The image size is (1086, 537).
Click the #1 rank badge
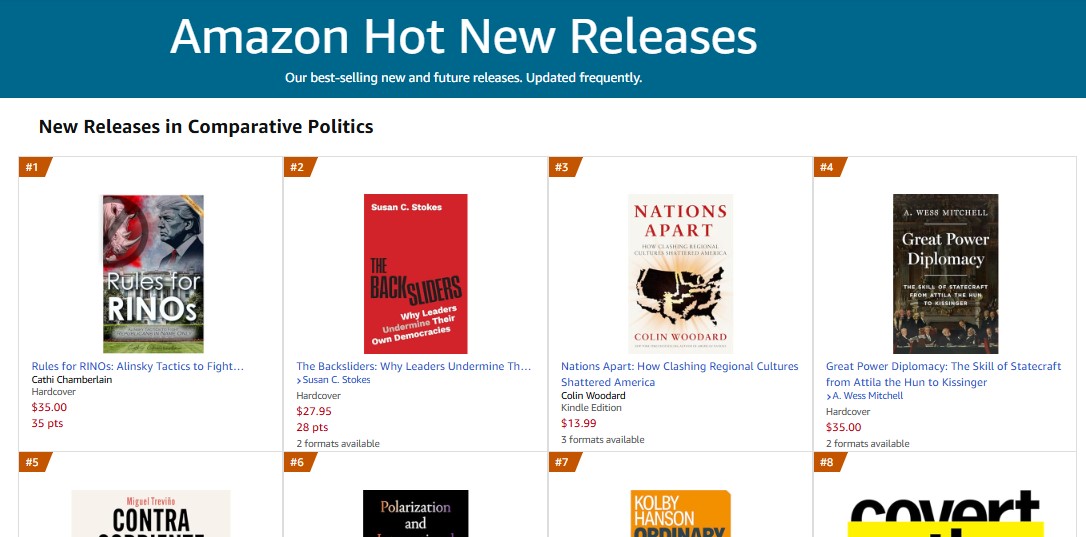tap(31, 167)
